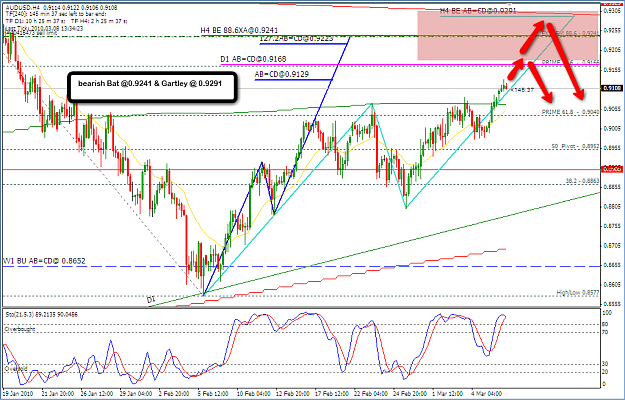
Task: Select the 'D1 AB=CD@0.9168' label
Action: 253,59
